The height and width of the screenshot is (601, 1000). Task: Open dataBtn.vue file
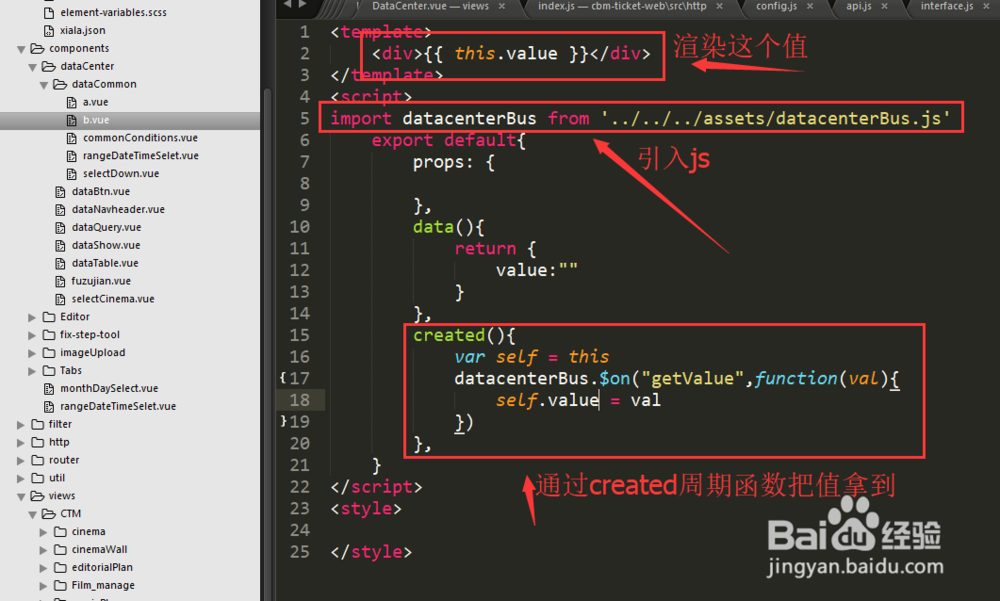pos(100,191)
